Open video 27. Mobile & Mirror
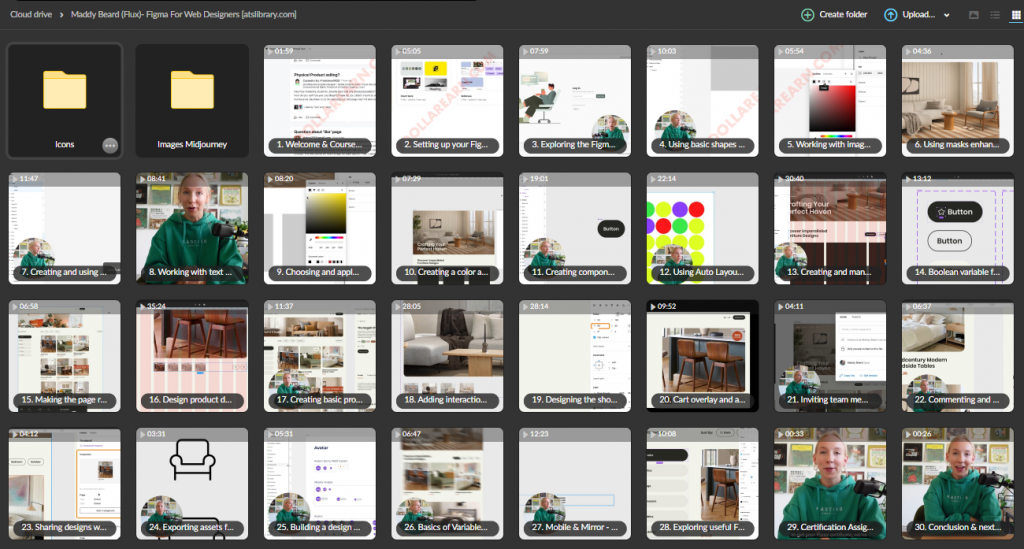 [x=575, y=484]
